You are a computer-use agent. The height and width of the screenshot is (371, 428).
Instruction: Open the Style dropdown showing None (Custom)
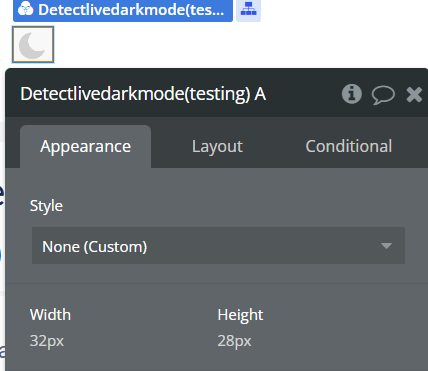[x=218, y=246]
